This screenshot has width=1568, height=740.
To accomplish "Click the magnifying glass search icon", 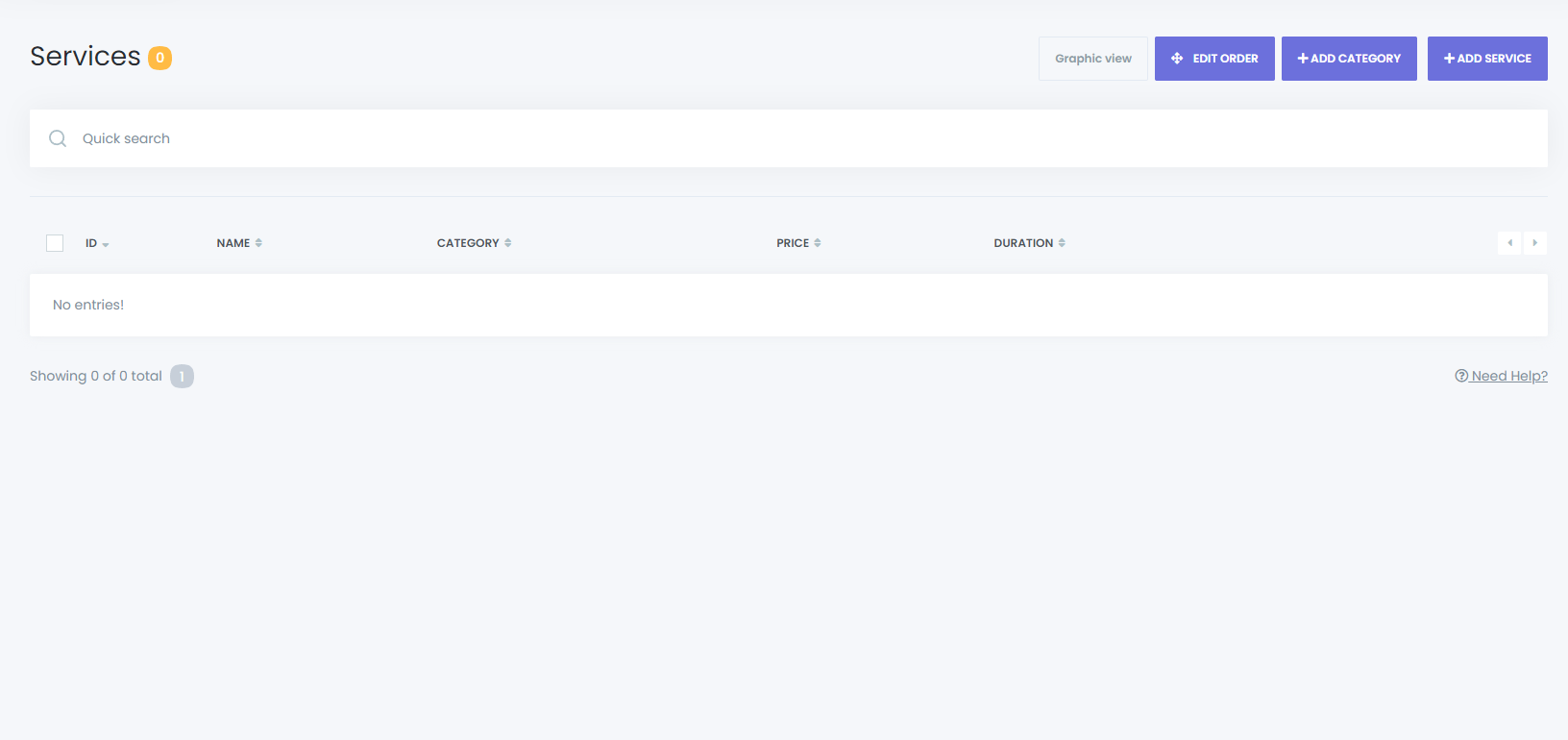I will click(58, 138).
